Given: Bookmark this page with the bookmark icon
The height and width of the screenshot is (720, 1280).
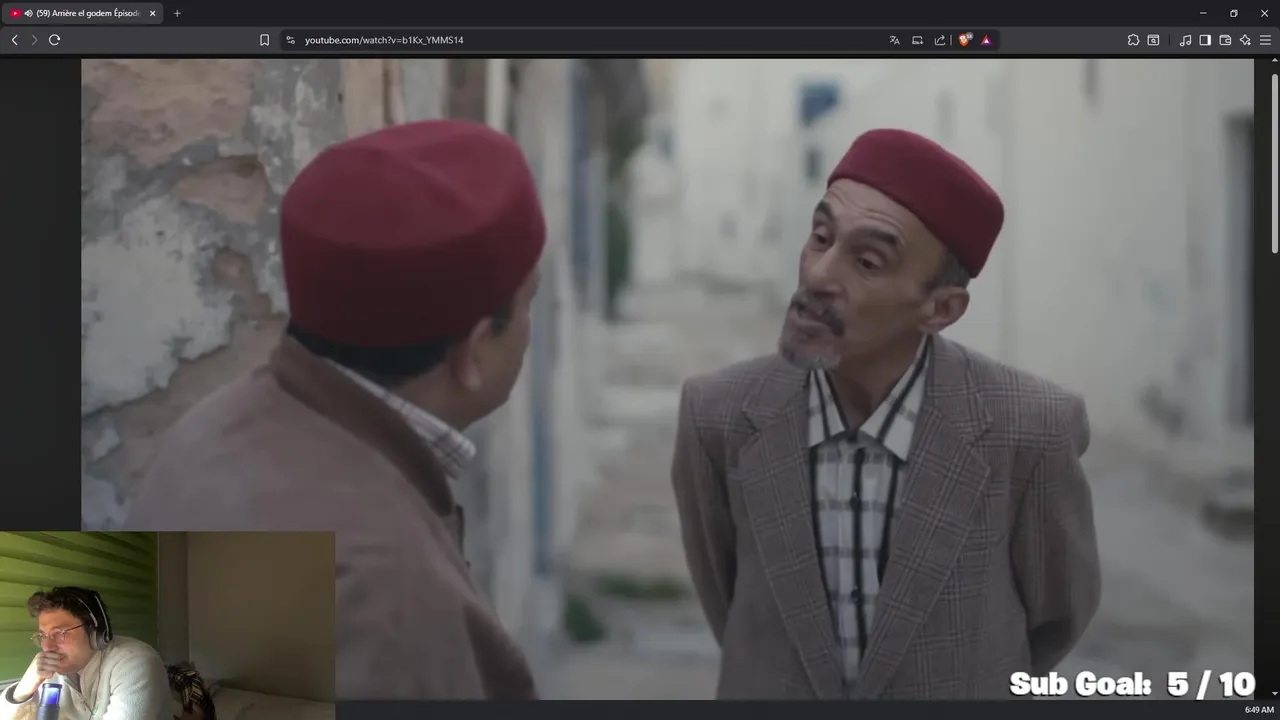Looking at the screenshot, I should (x=264, y=40).
